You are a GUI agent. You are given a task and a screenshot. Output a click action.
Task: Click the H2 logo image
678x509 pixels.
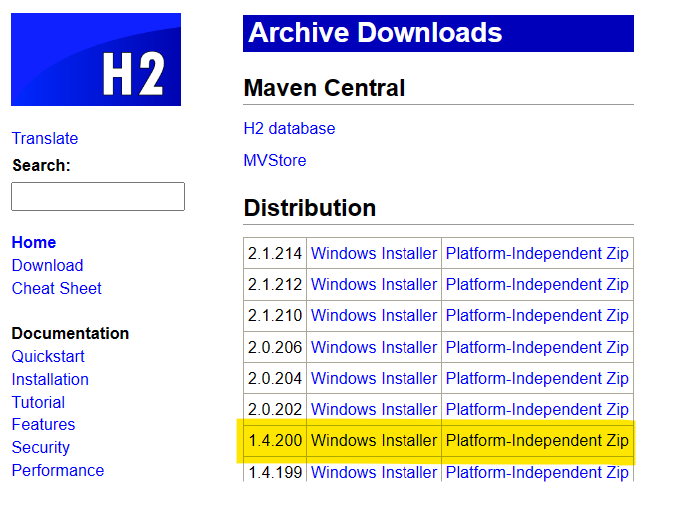point(96,59)
